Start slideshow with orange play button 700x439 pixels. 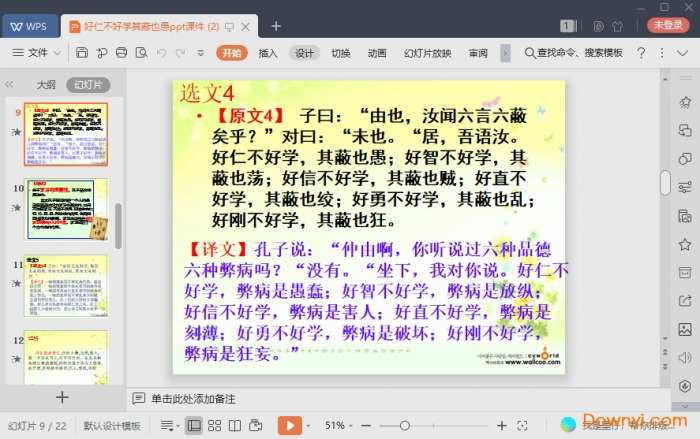[287, 426]
